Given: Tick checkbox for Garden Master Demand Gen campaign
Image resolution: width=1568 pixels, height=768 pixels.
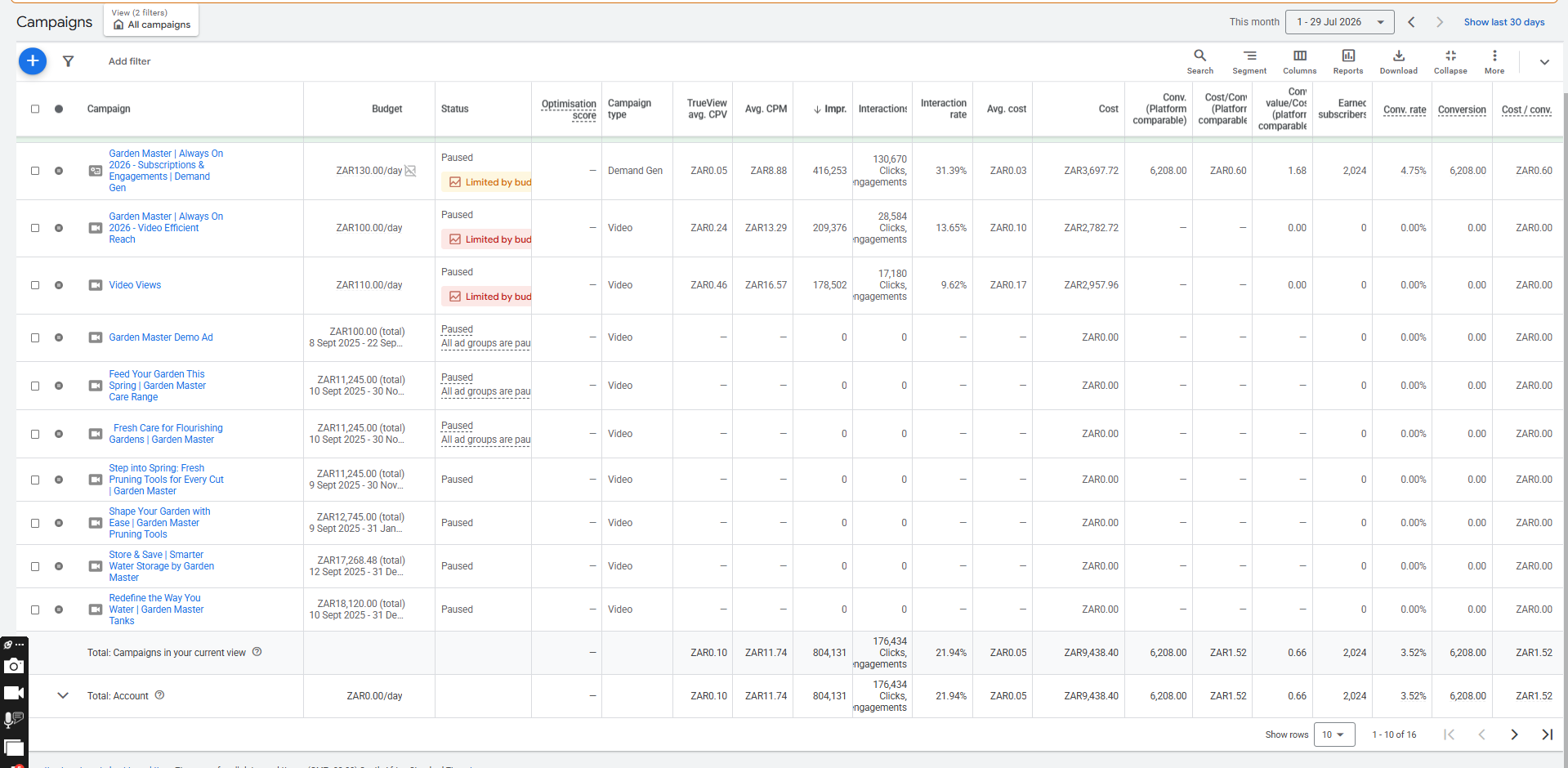Looking at the screenshot, I should point(35,171).
